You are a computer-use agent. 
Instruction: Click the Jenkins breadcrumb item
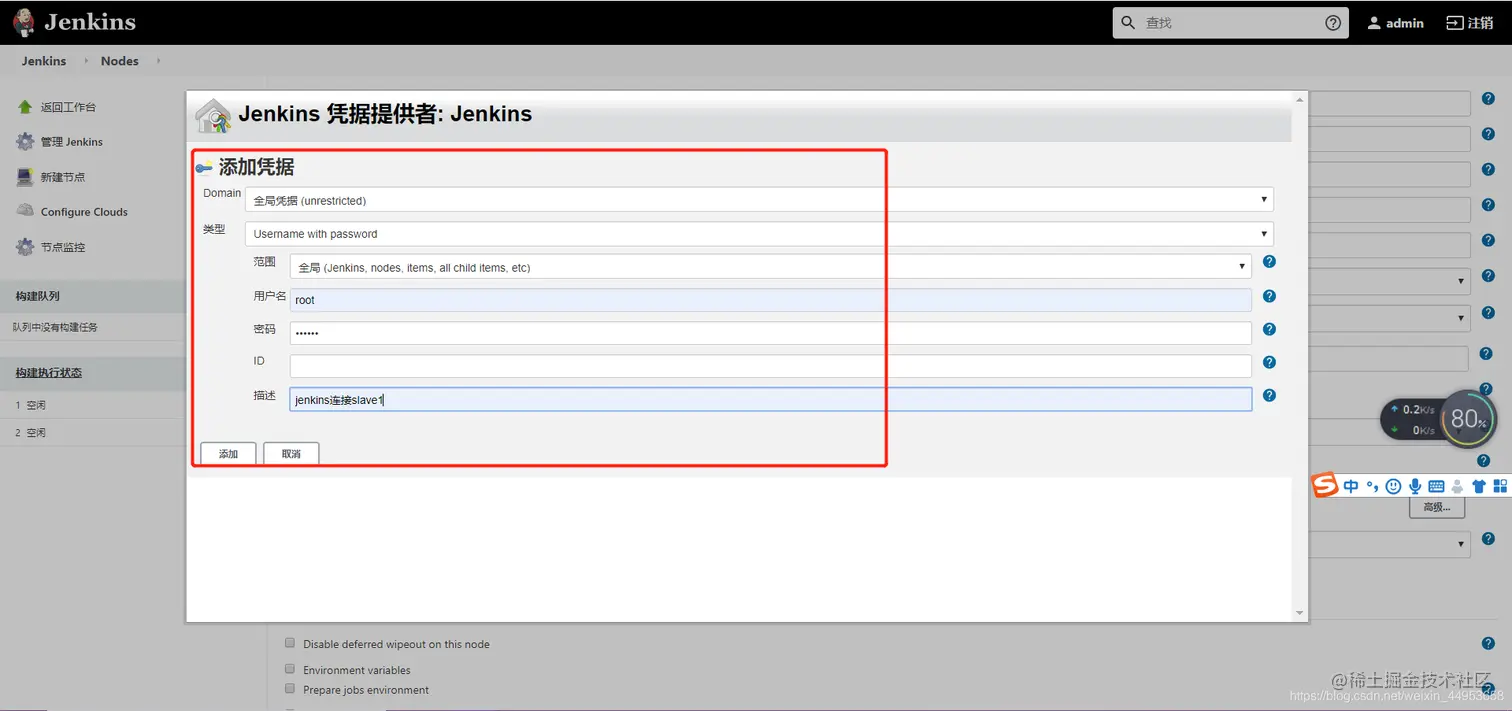click(44, 61)
